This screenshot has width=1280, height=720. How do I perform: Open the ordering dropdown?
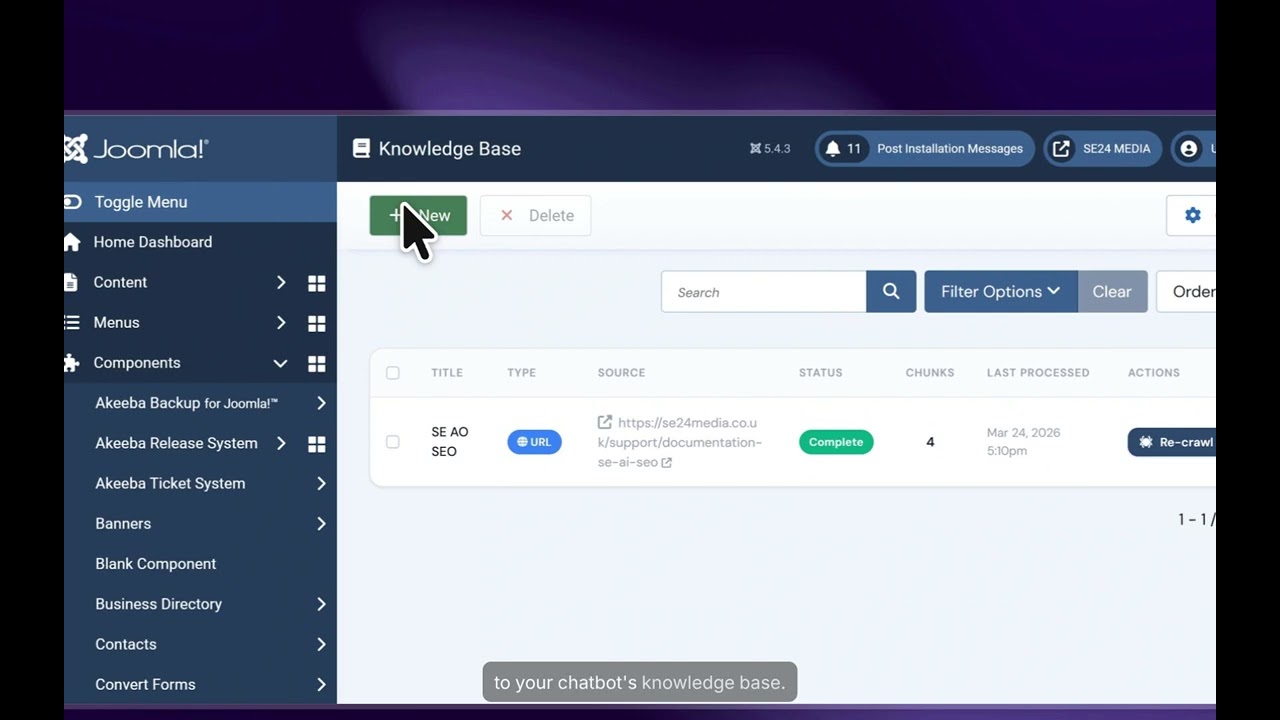click(x=1187, y=292)
